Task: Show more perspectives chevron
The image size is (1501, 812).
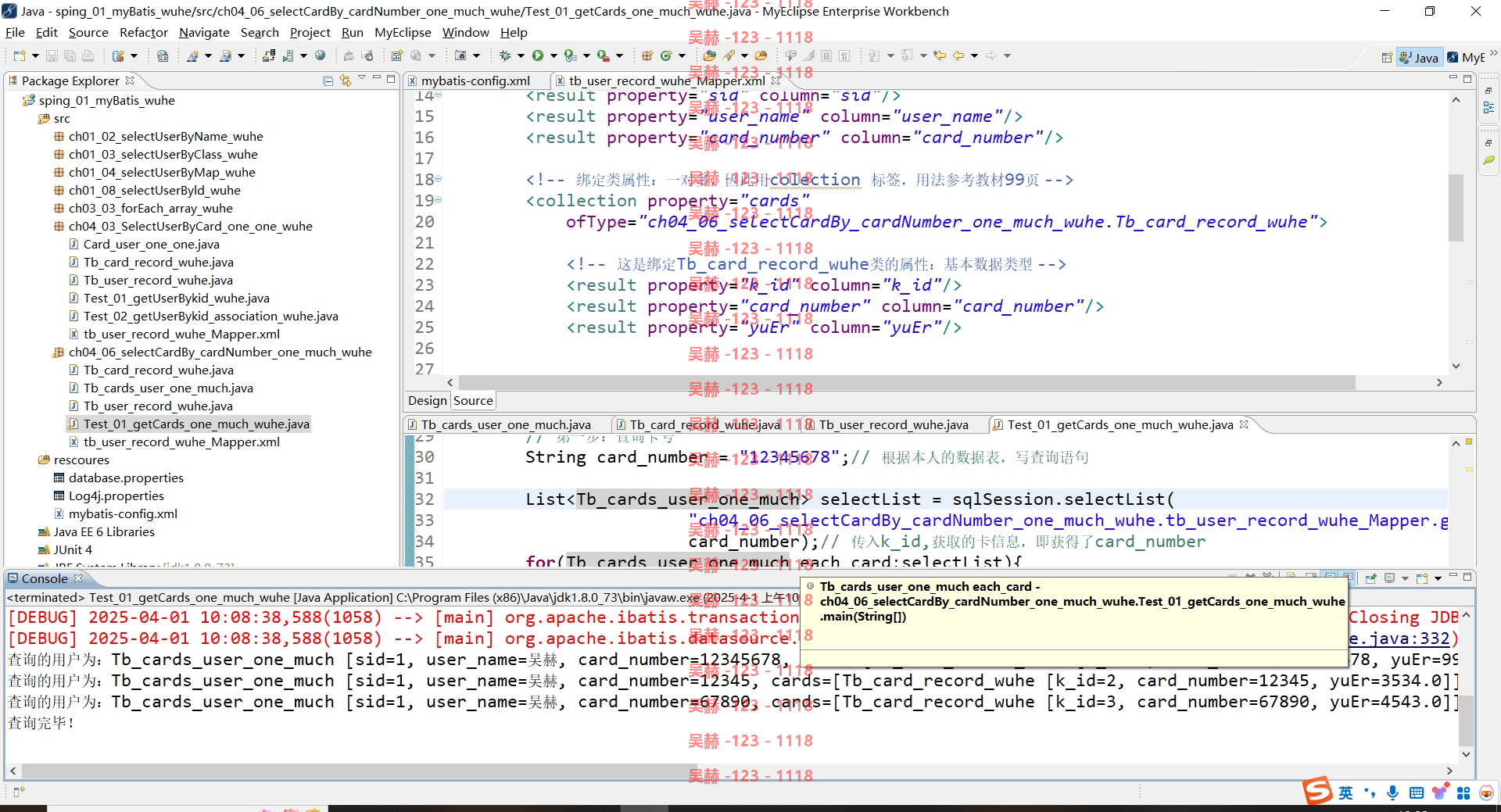Action: pos(1493,54)
